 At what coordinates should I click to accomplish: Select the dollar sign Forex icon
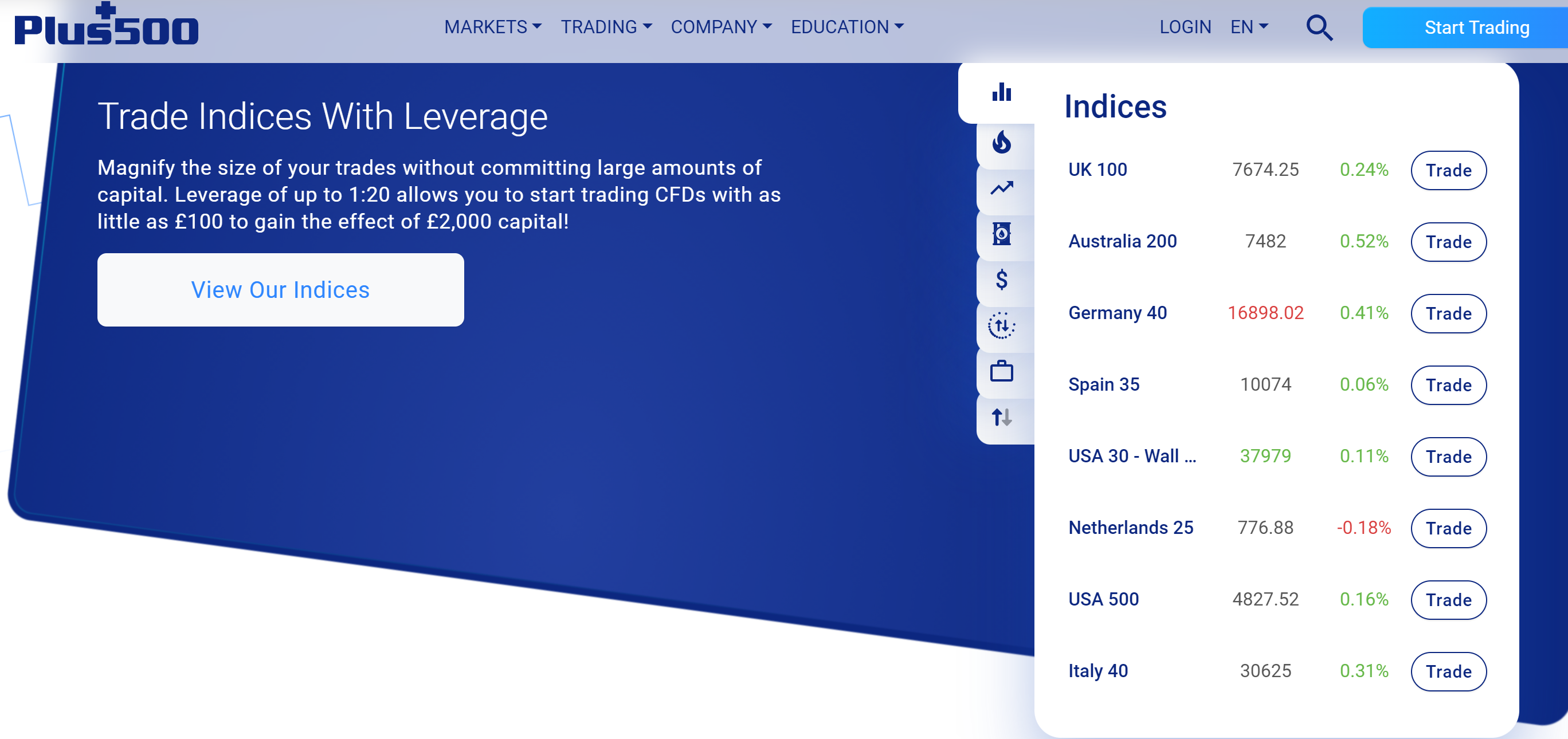coord(1001,280)
